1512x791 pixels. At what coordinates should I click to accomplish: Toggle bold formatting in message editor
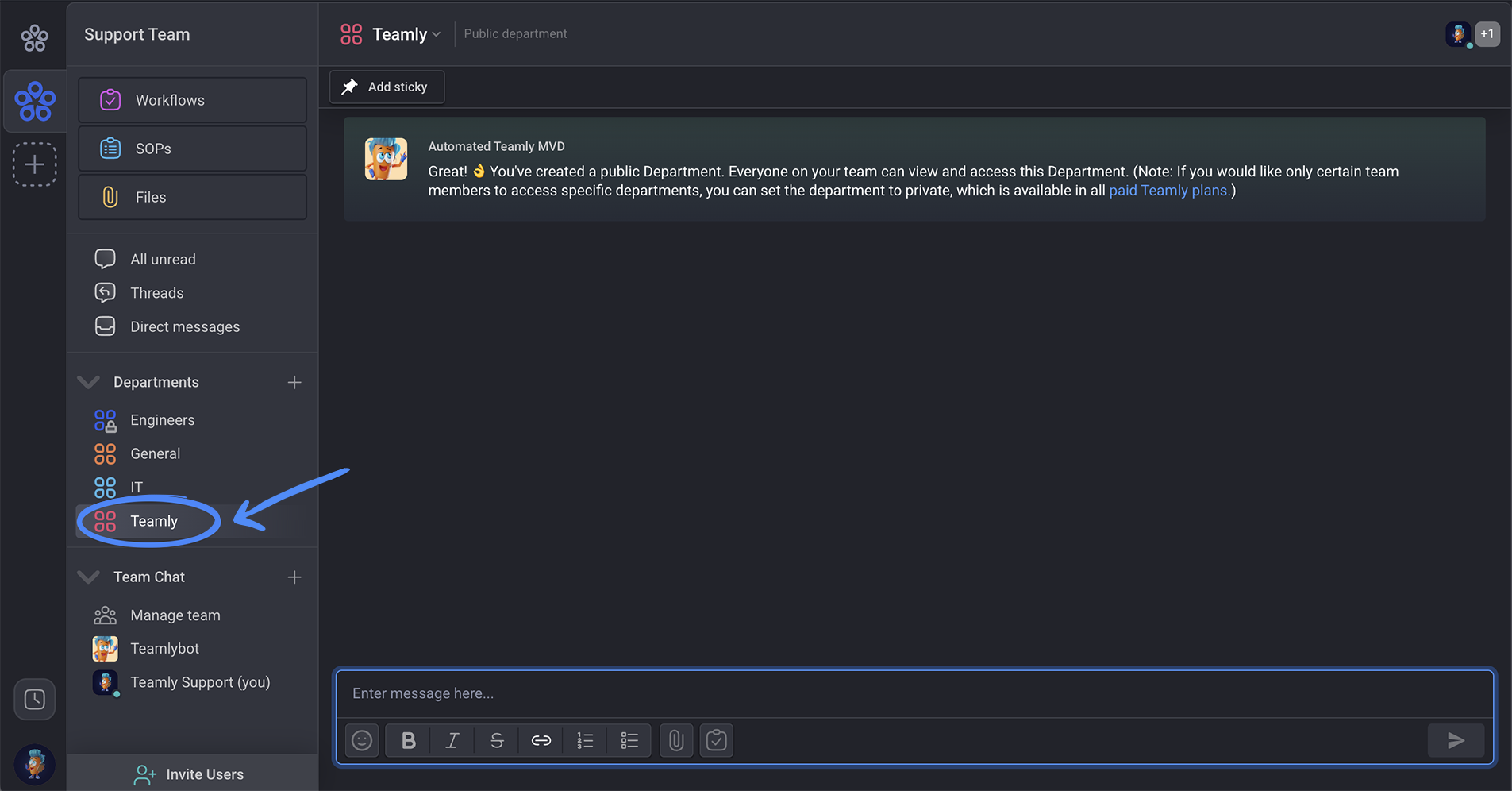tap(409, 740)
